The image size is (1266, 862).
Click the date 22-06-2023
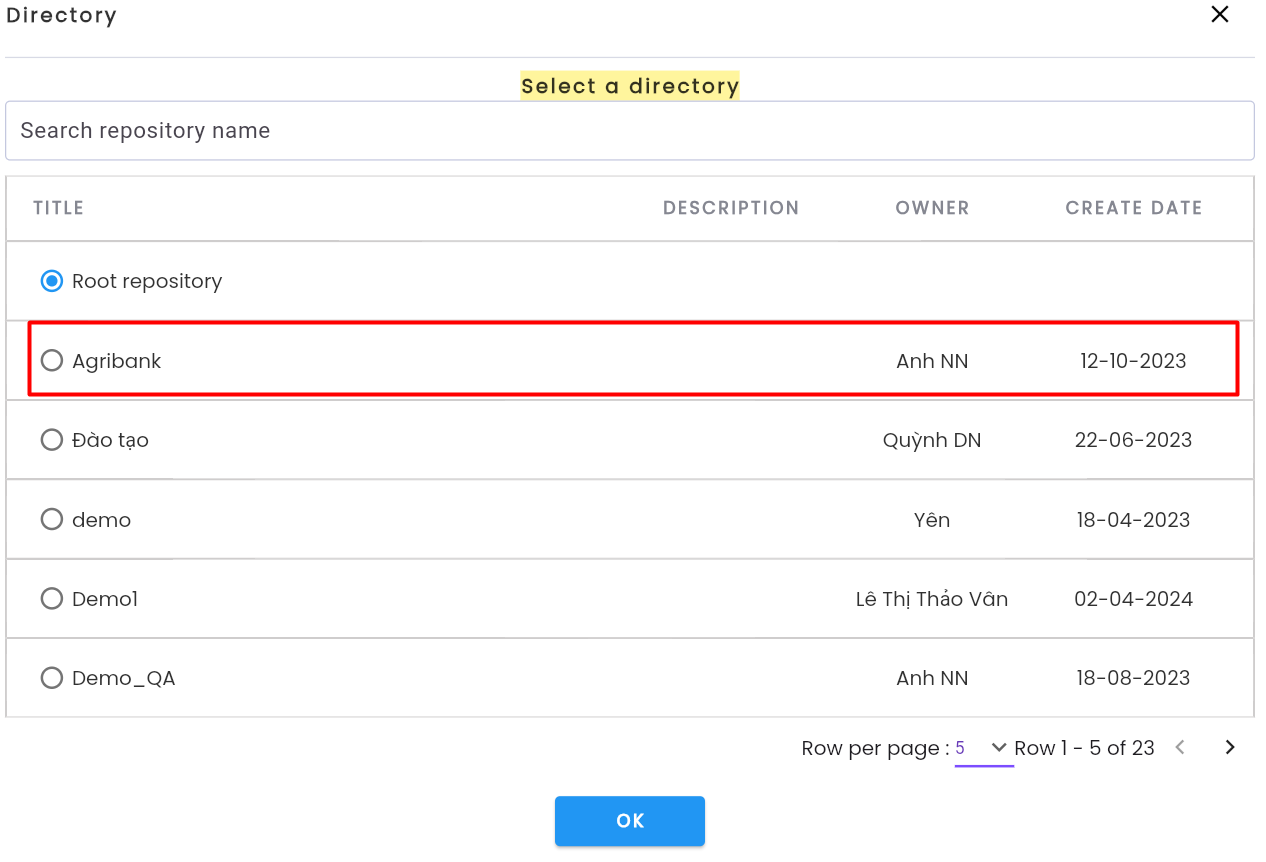click(x=1133, y=440)
